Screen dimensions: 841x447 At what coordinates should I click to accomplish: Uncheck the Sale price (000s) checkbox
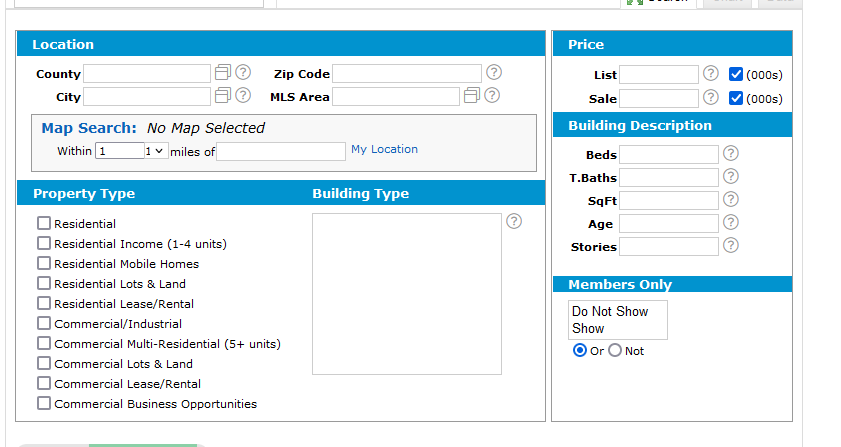coord(736,98)
